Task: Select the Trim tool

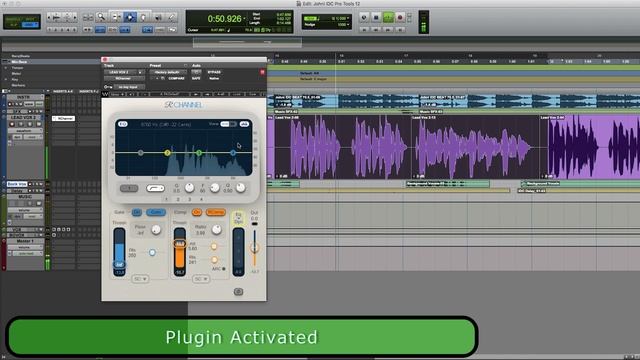Action: click(117, 17)
